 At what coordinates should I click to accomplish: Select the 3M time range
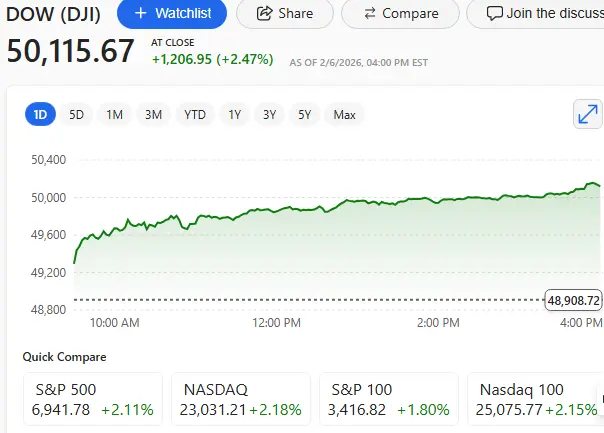click(x=153, y=114)
